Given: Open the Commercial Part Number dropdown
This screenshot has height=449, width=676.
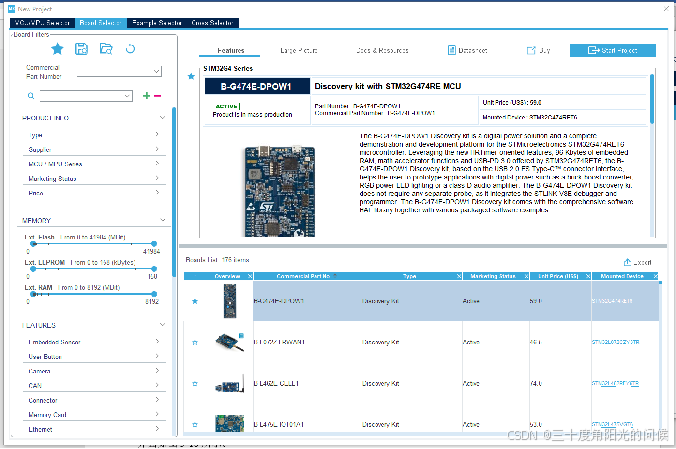Looking at the screenshot, I should [x=157, y=71].
